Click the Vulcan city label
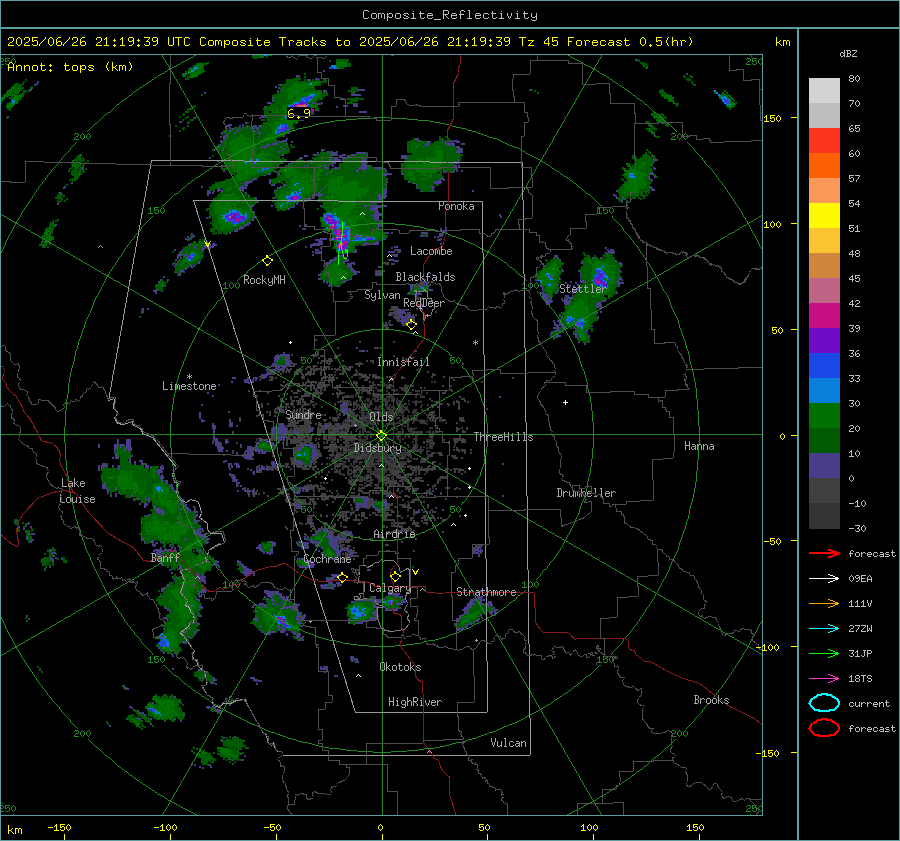The image size is (900, 841). [x=508, y=743]
